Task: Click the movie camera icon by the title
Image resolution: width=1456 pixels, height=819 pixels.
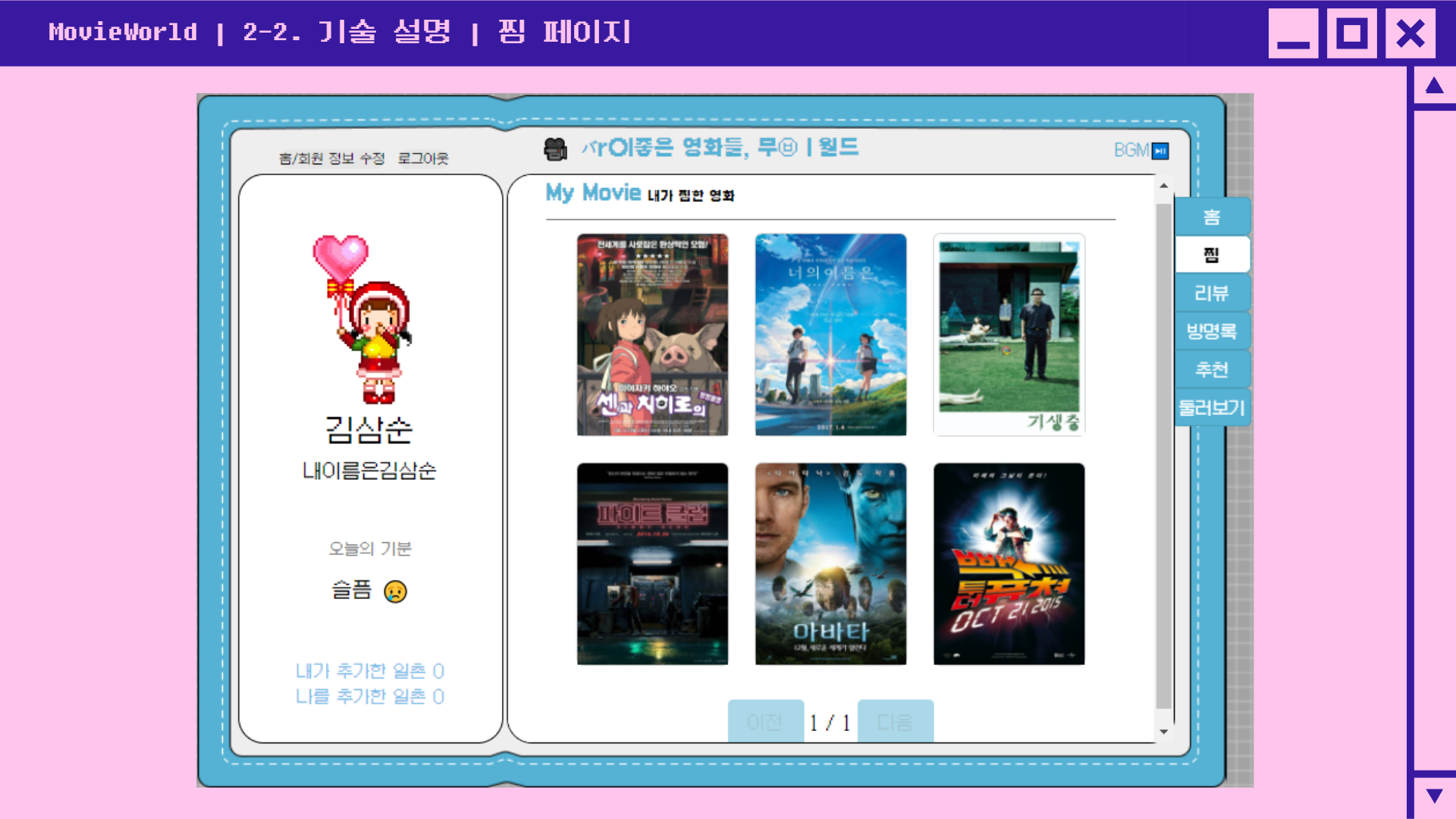Action: pos(556,149)
